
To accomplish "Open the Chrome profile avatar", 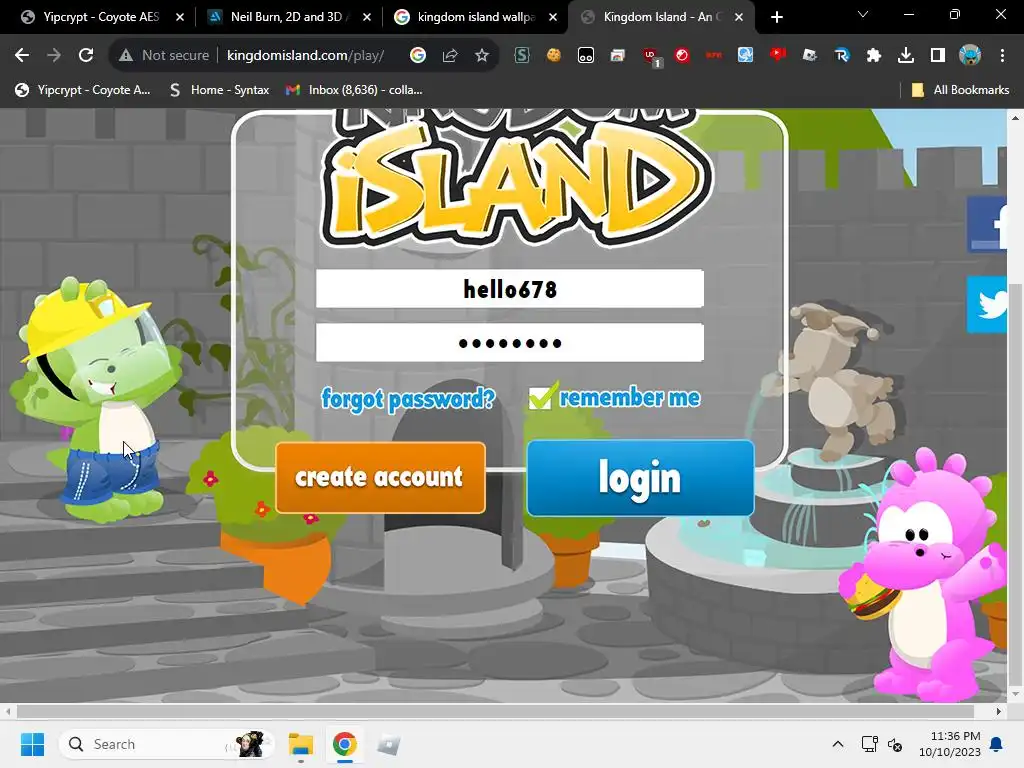I will 970,56.
